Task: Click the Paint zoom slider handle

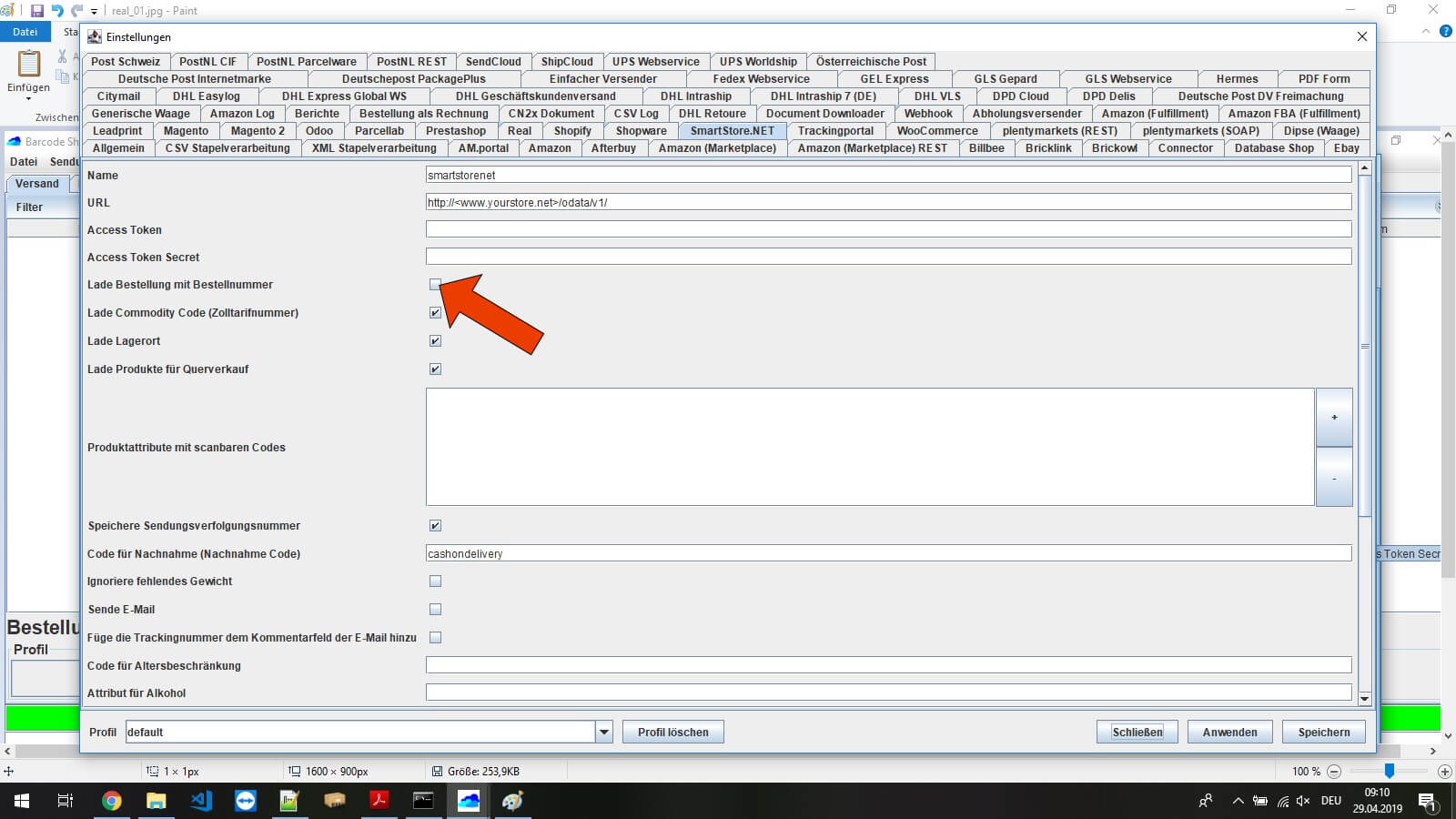Action: click(x=1390, y=771)
